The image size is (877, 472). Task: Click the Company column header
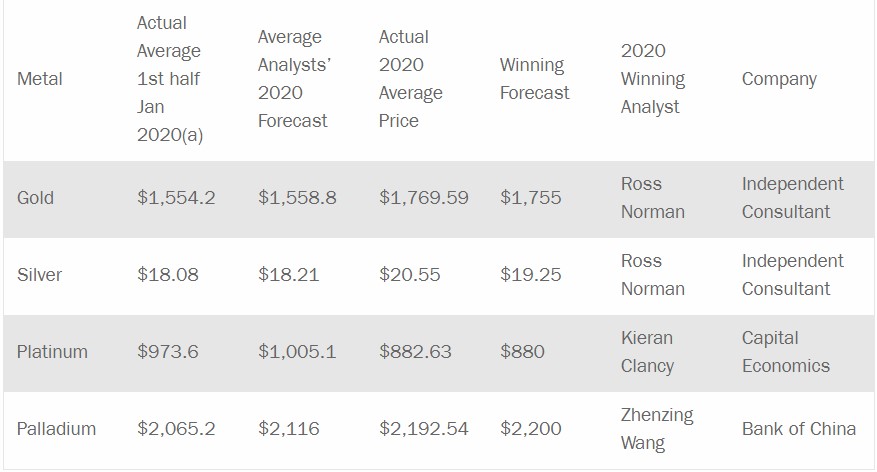coord(779,79)
